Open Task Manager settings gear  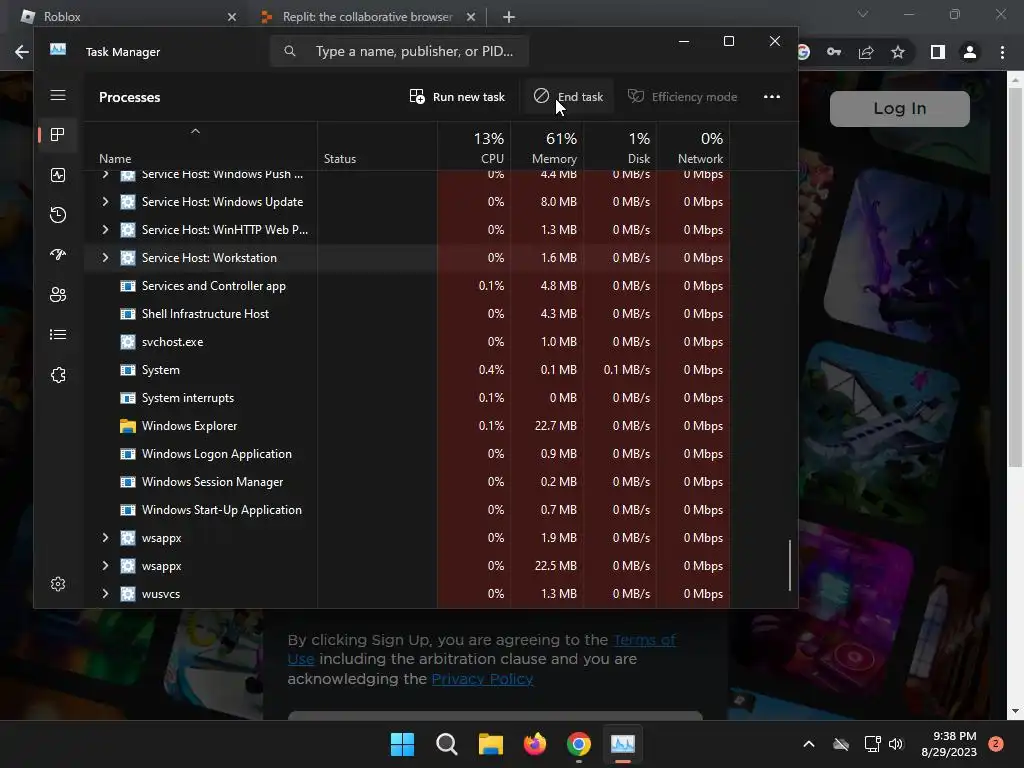point(58,584)
